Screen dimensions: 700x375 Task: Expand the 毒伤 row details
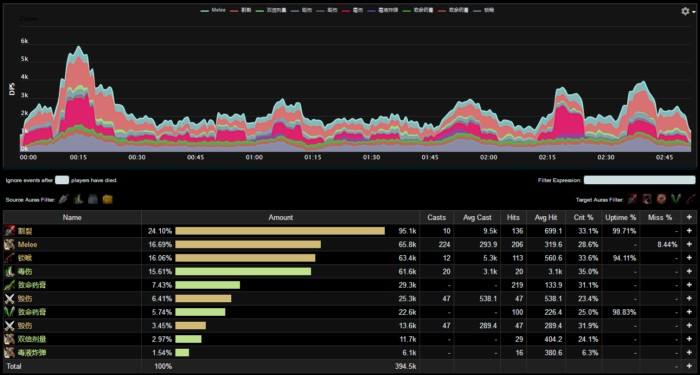click(x=689, y=271)
